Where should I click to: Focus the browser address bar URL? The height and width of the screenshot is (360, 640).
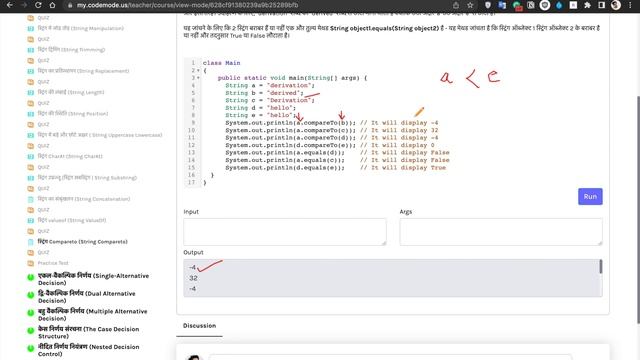[188, 5]
